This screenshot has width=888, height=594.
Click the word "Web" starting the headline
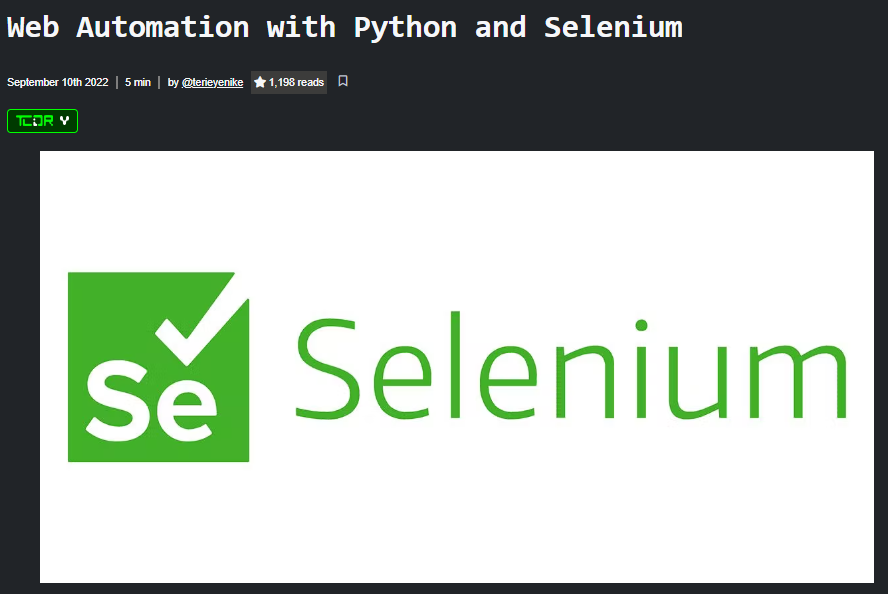(33, 27)
